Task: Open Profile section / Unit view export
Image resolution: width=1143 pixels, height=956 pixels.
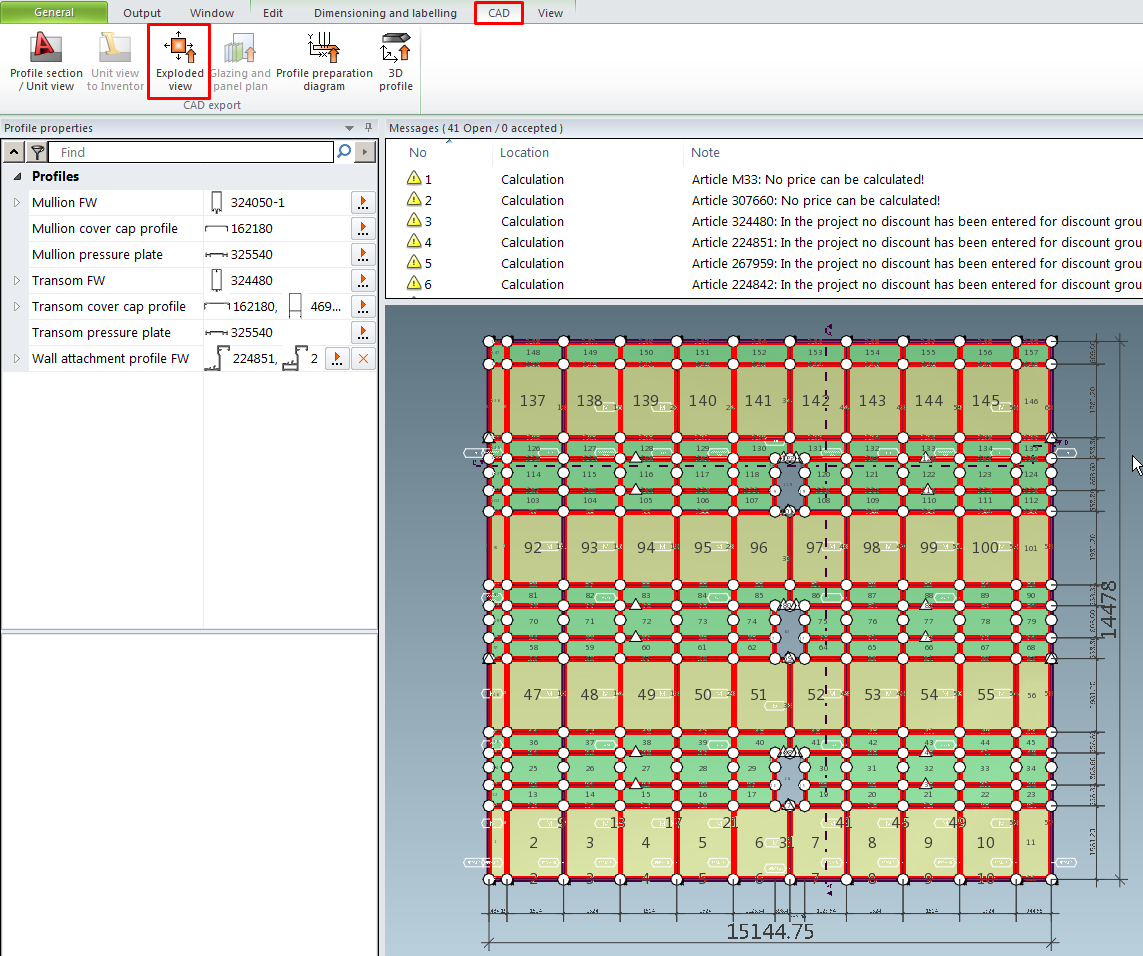Action: [x=46, y=49]
